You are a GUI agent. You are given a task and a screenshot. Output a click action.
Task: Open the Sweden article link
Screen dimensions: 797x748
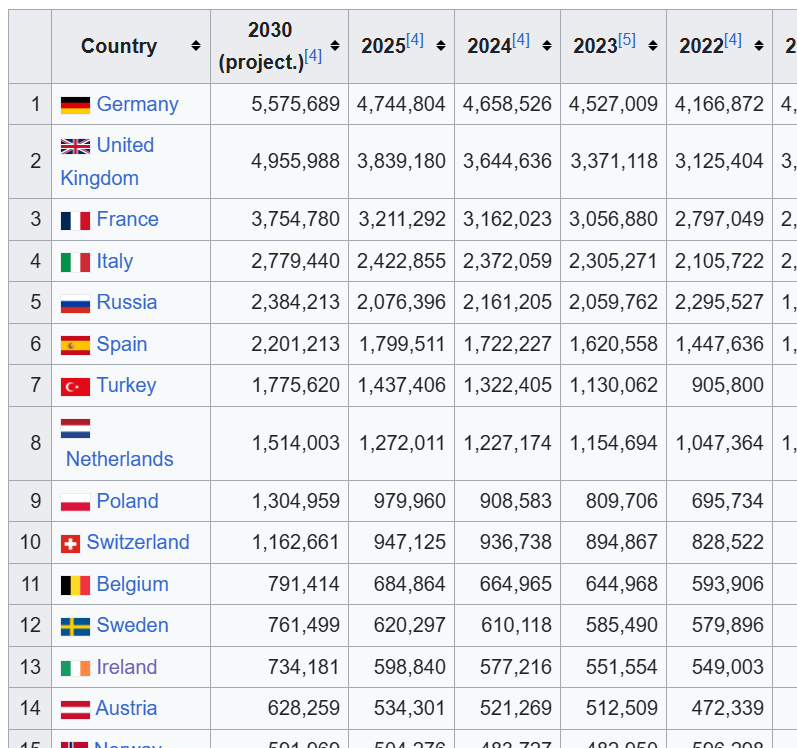point(133,625)
